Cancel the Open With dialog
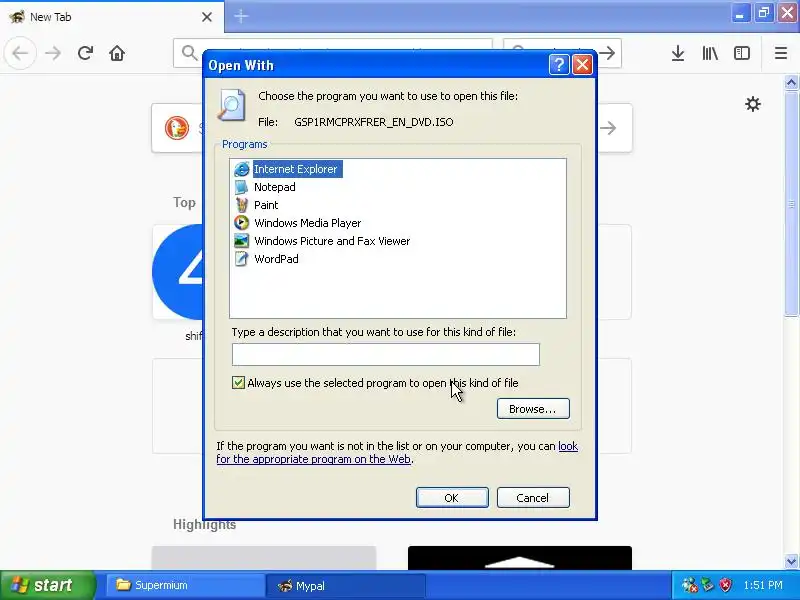 [x=533, y=497]
